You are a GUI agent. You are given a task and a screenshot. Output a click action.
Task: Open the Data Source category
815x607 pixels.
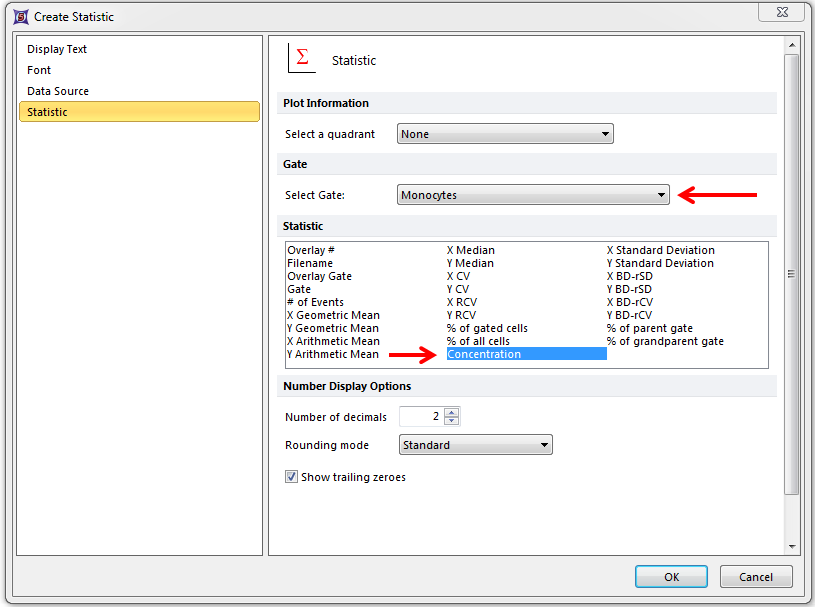58,91
